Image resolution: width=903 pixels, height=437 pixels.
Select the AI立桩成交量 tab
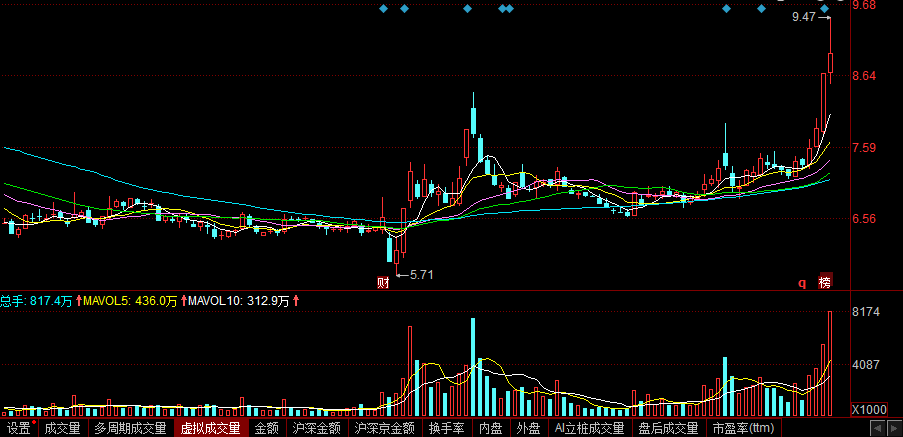pos(590,428)
